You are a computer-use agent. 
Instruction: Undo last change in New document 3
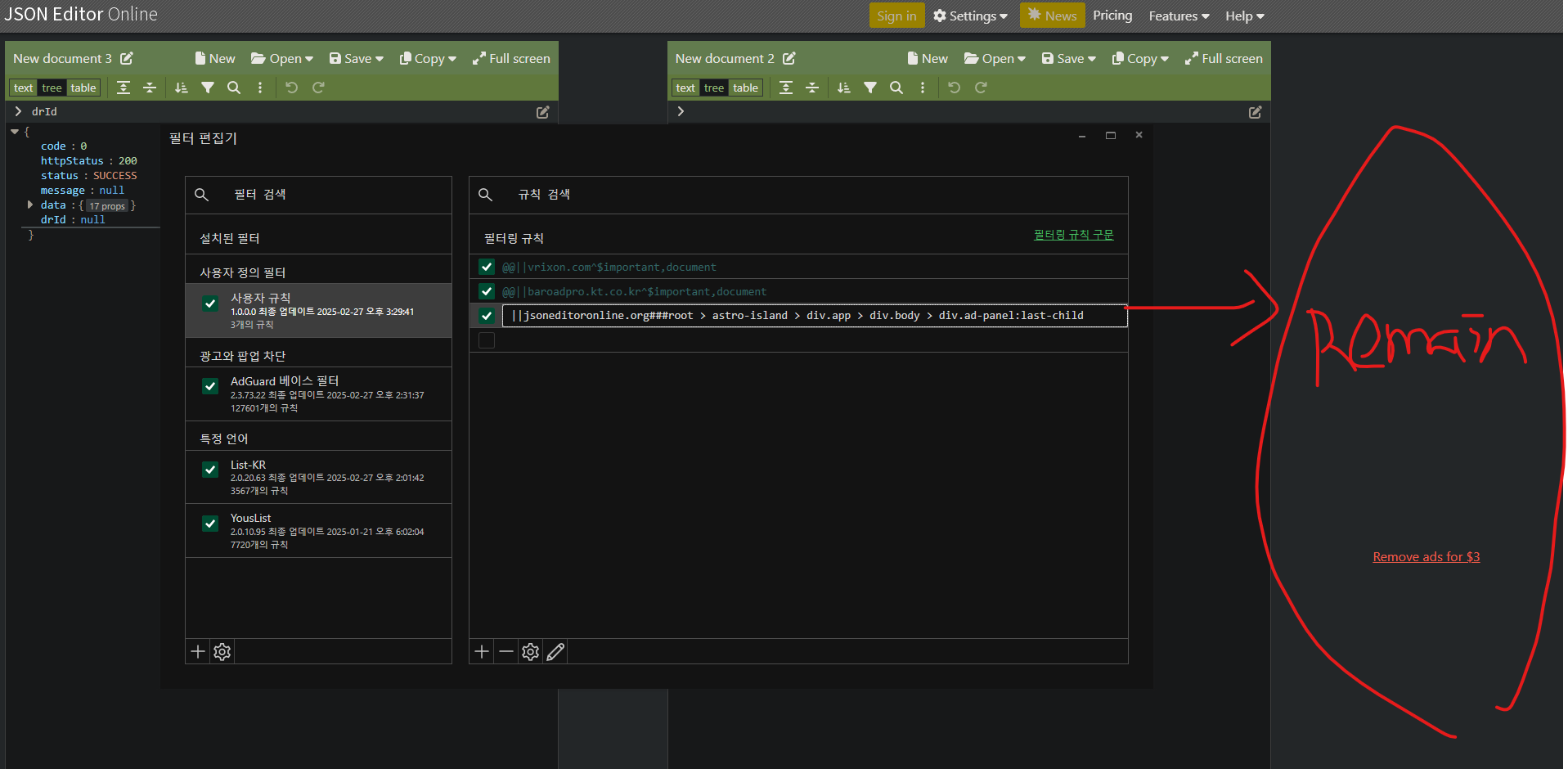tap(292, 88)
